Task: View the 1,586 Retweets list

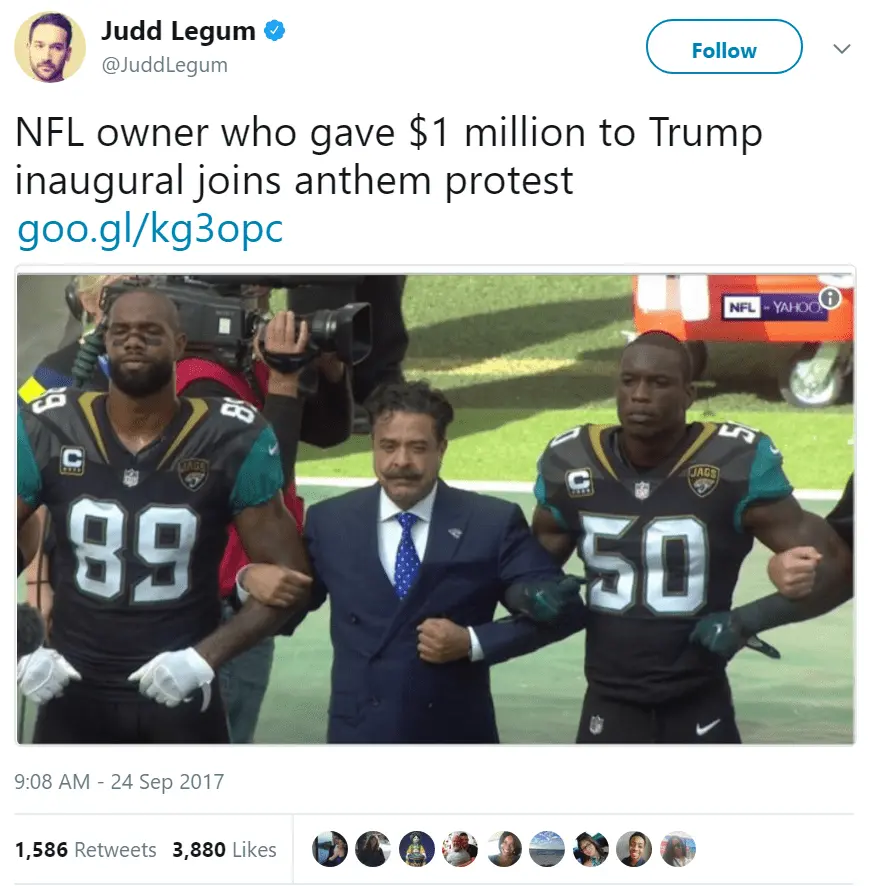Action: [85, 849]
